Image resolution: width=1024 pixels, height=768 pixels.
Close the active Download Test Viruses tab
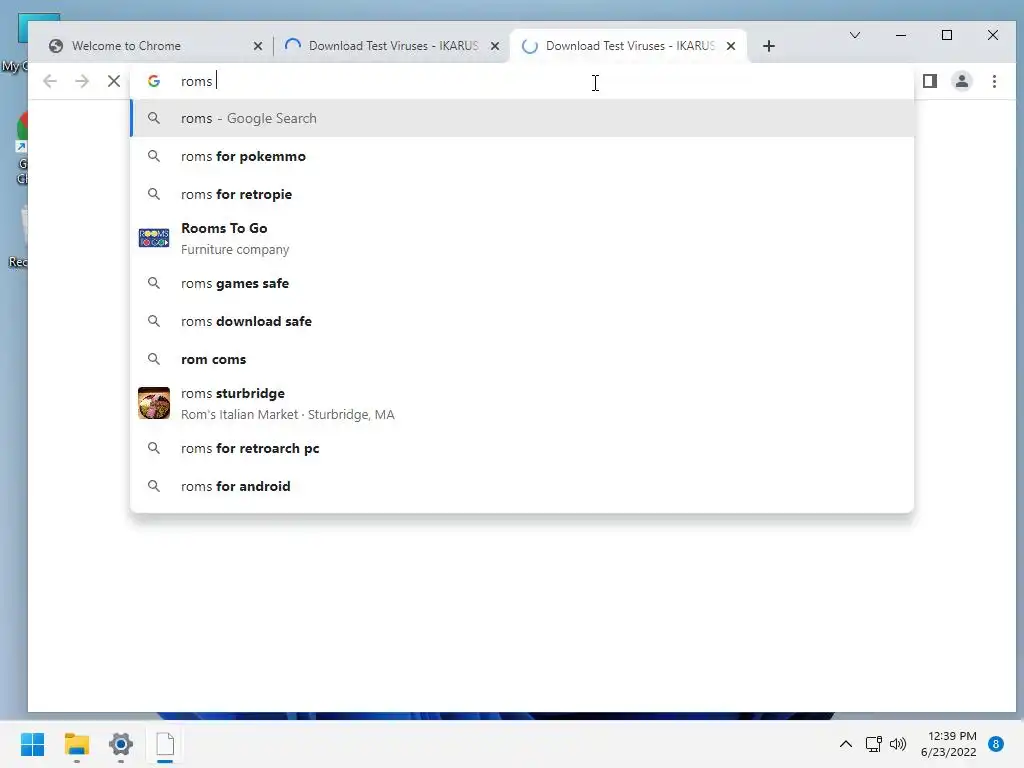731,46
